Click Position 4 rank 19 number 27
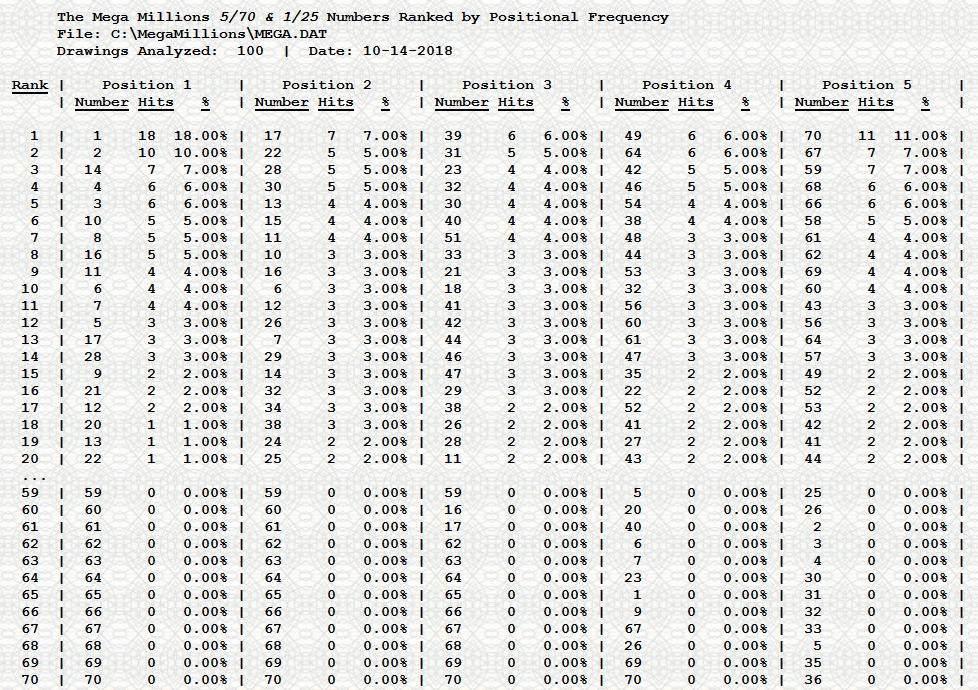The width and height of the screenshot is (978, 690). [x=632, y=442]
